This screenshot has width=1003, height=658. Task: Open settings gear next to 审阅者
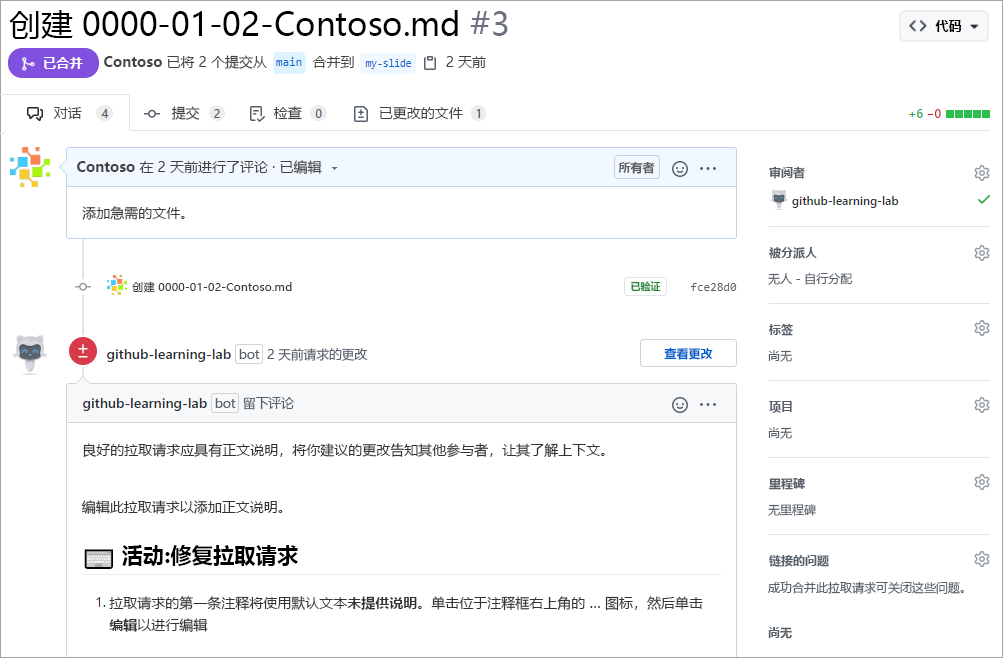(x=981, y=172)
